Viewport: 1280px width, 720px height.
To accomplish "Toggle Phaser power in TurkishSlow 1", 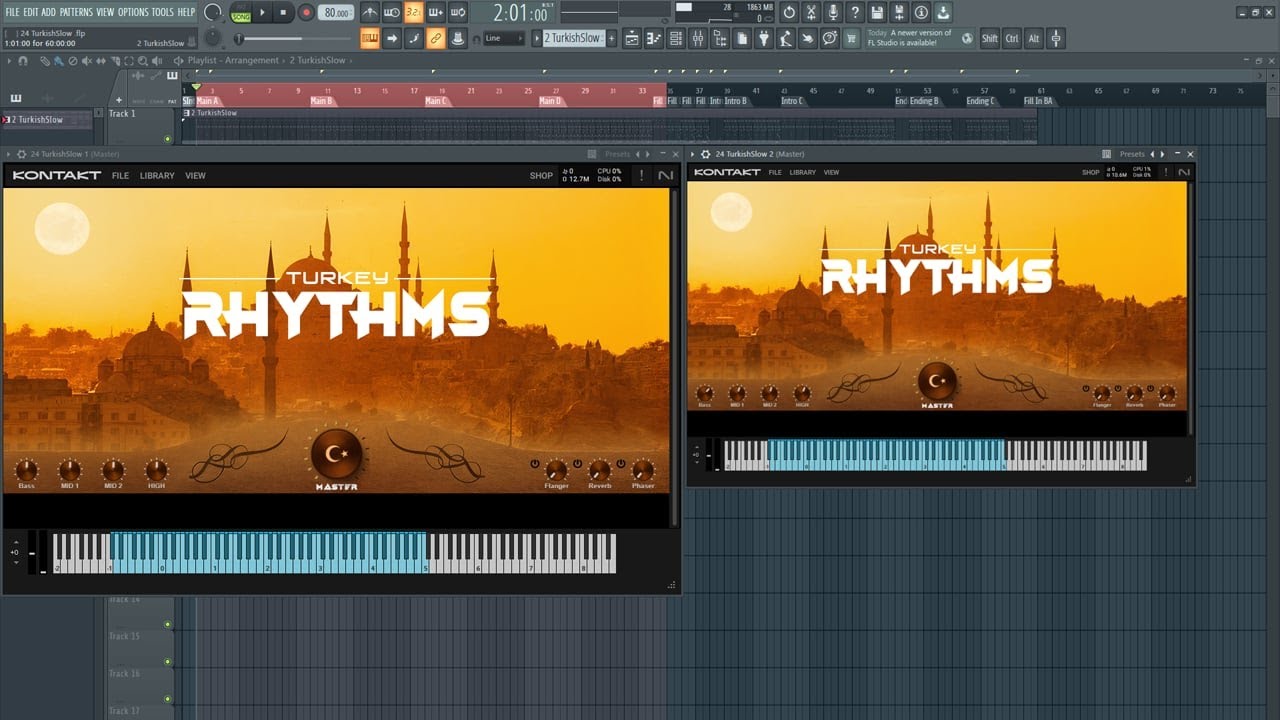I will [x=621, y=464].
